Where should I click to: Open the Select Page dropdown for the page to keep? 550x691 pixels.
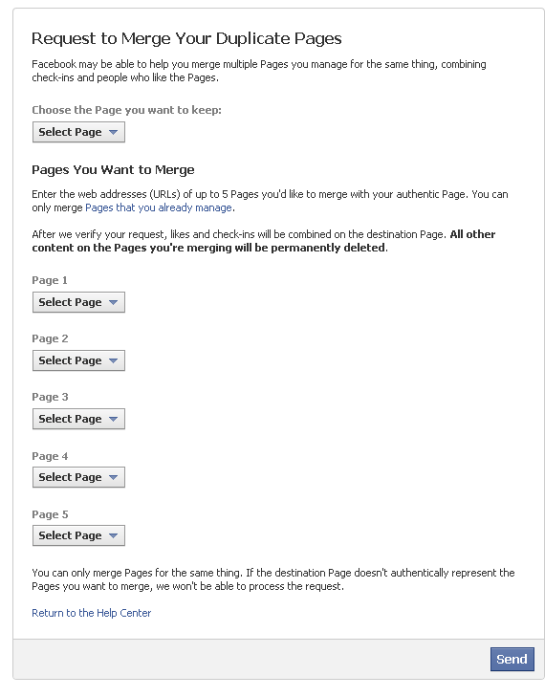[x=78, y=132]
